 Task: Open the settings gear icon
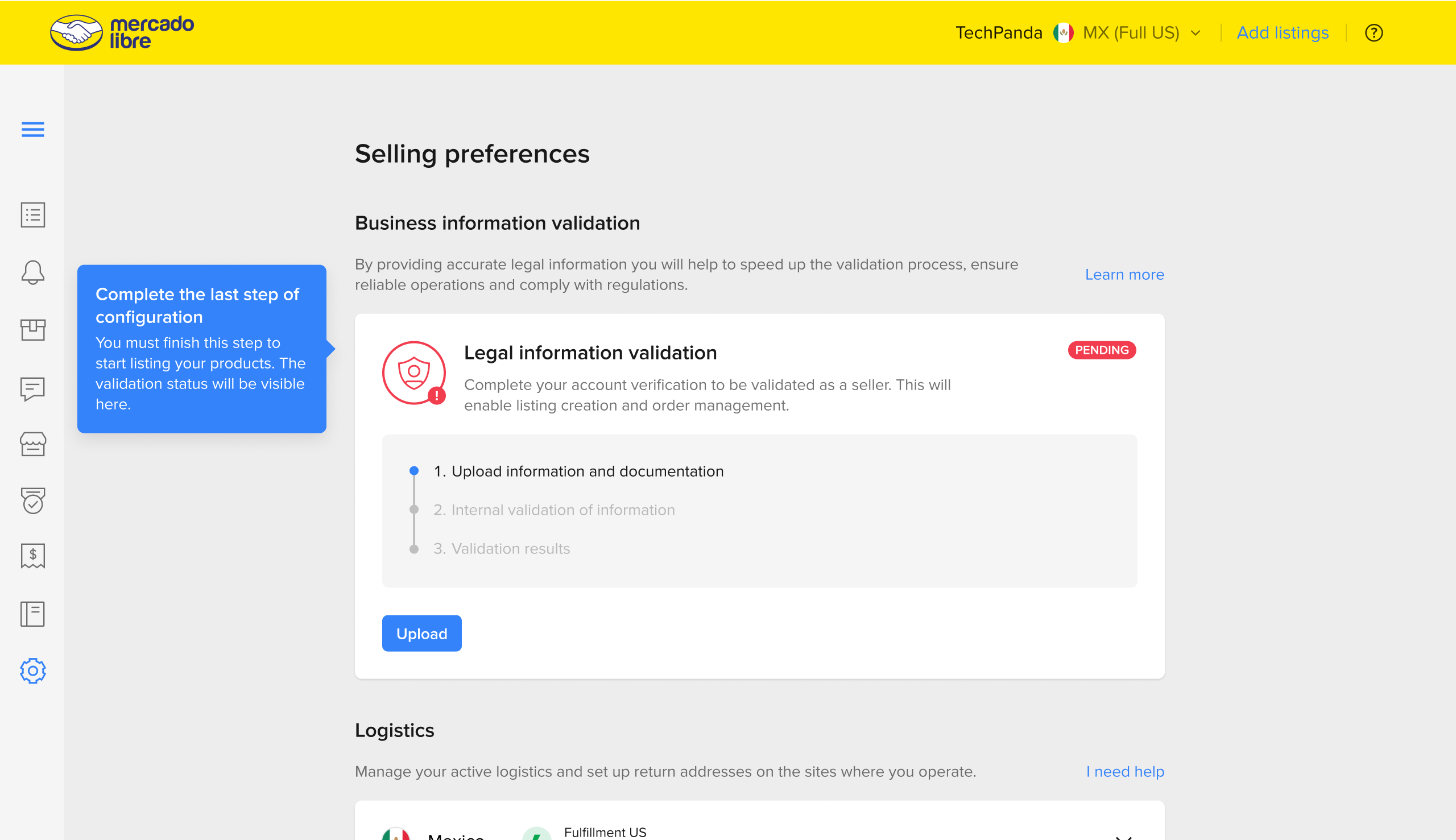pos(33,671)
